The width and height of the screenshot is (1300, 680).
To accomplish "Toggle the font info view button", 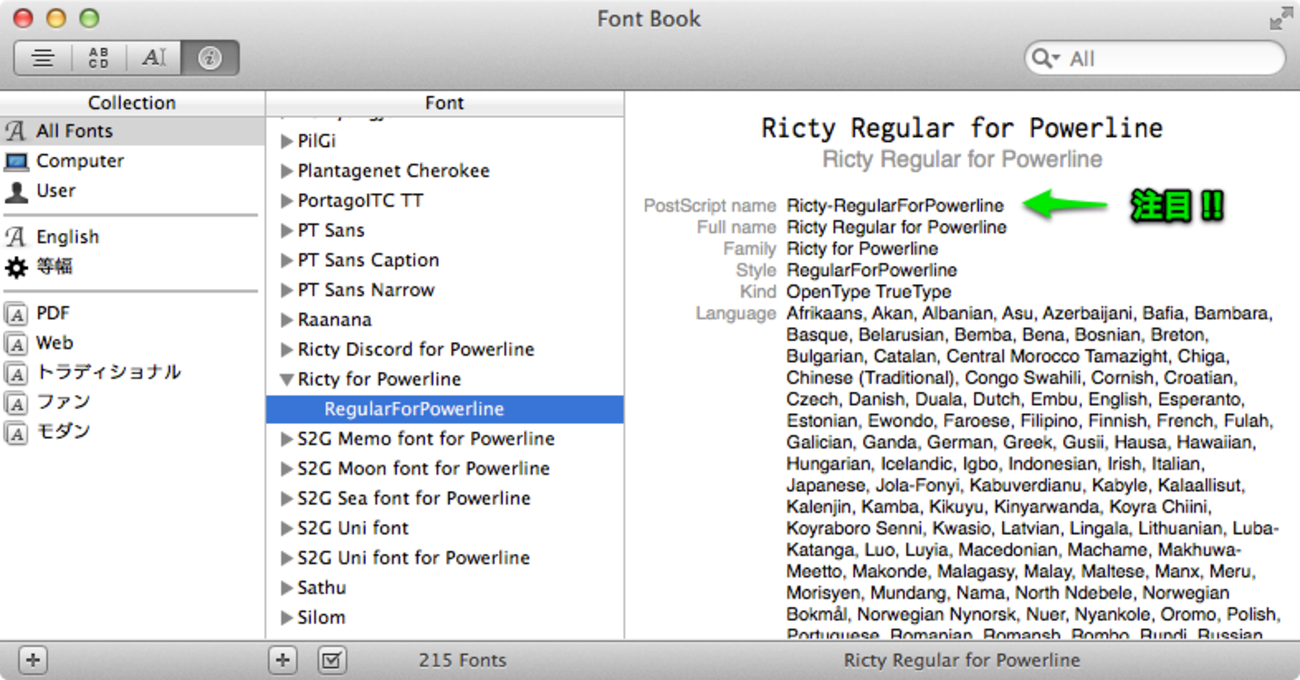I will pyautogui.click(x=210, y=58).
